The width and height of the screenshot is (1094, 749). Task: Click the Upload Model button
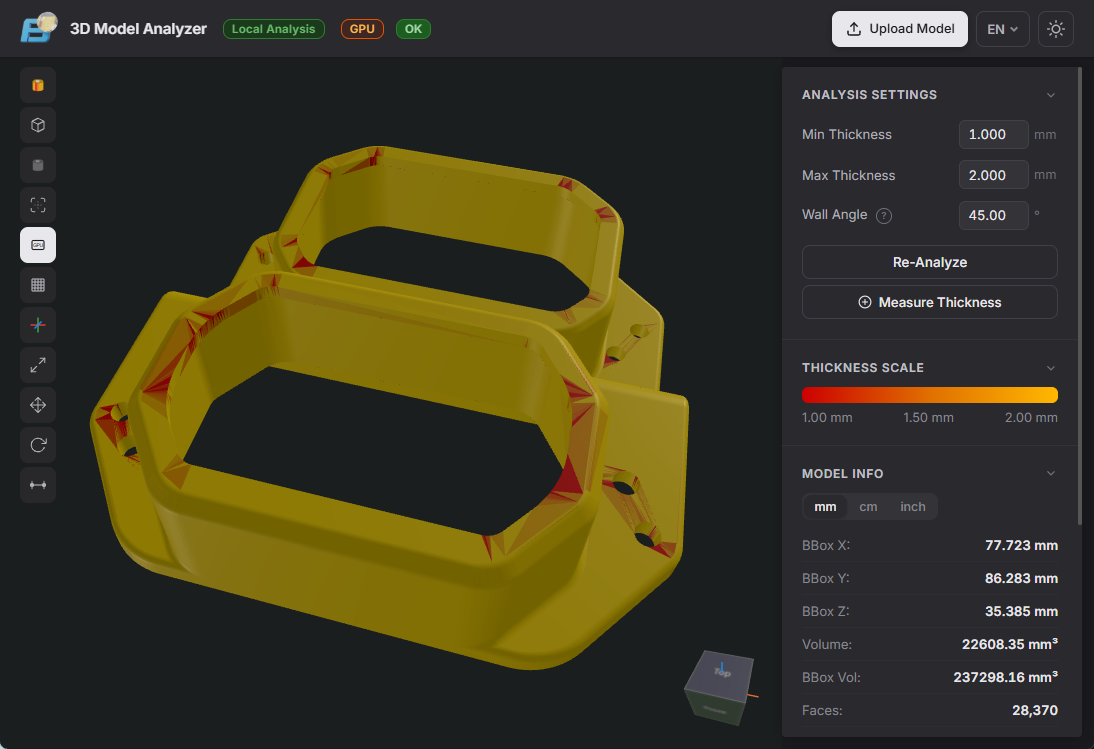click(x=900, y=29)
